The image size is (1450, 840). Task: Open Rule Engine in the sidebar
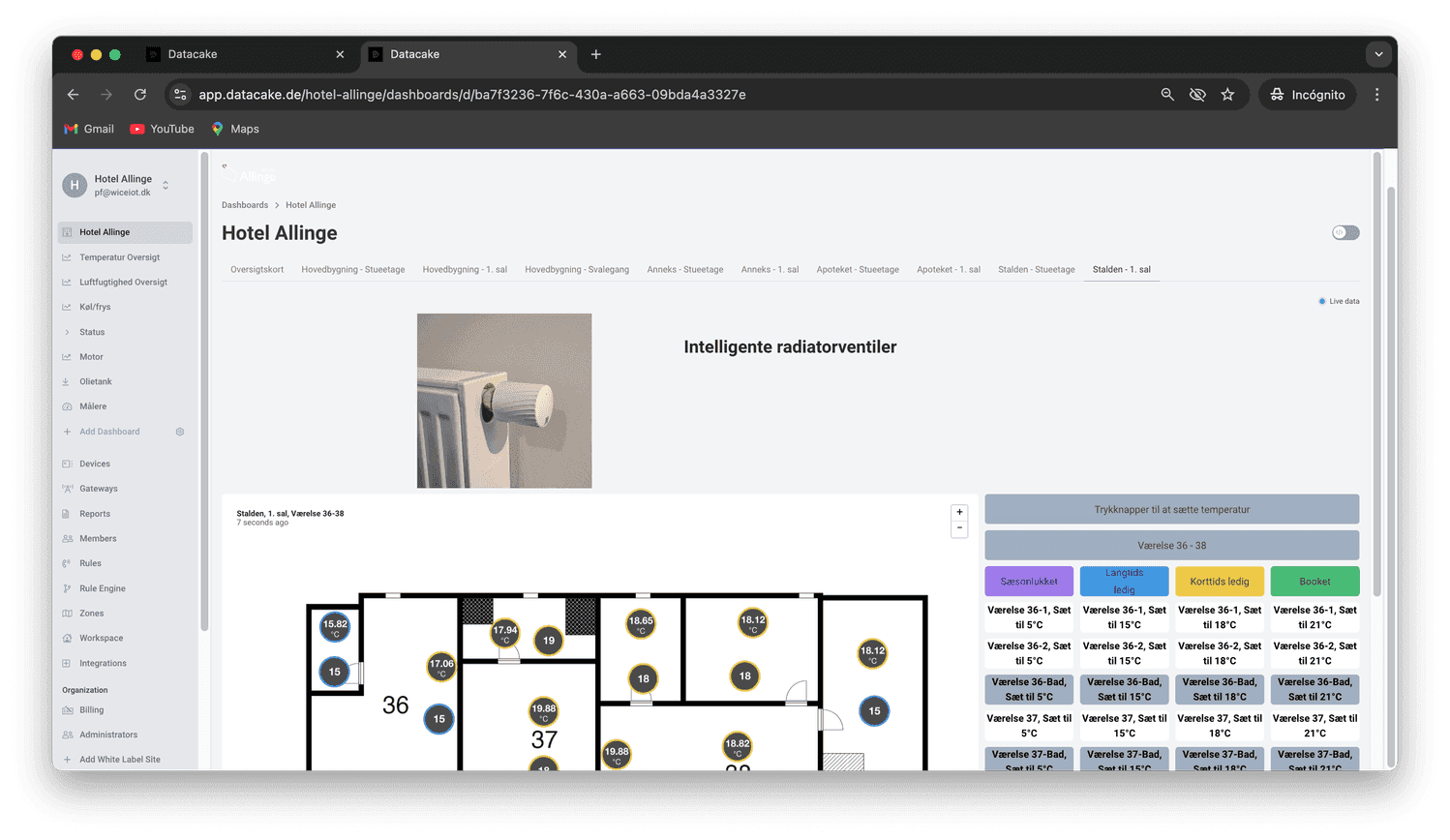pos(103,588)
